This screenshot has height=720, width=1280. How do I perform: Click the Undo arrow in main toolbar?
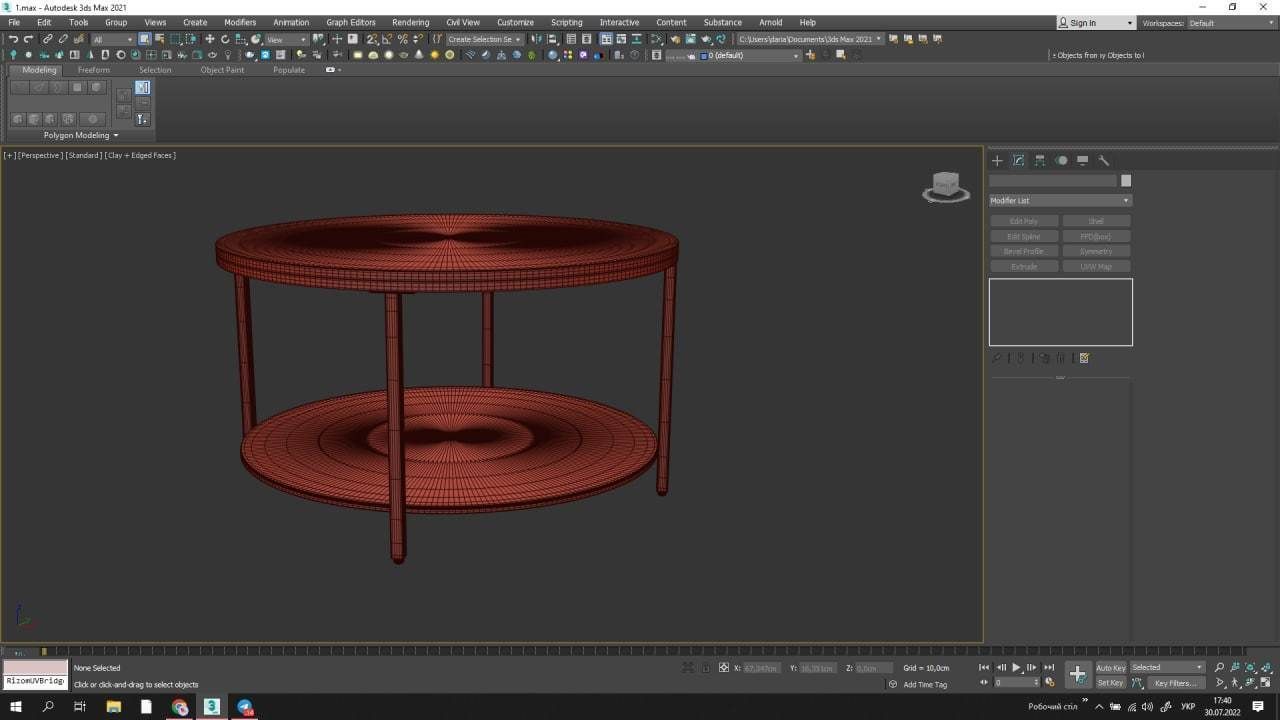coord(13,39)
